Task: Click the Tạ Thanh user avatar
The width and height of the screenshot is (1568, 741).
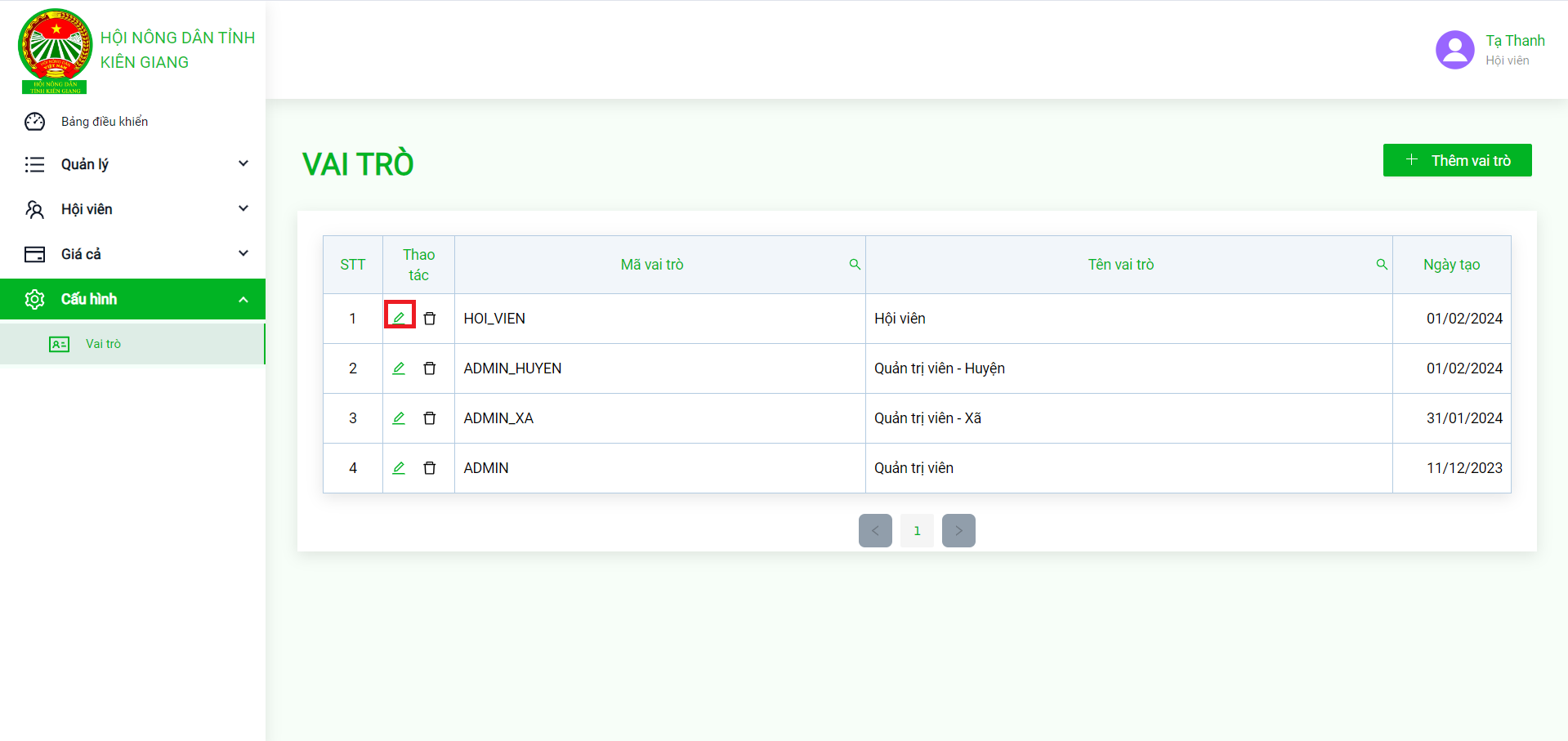Action: coord(1455,50)
